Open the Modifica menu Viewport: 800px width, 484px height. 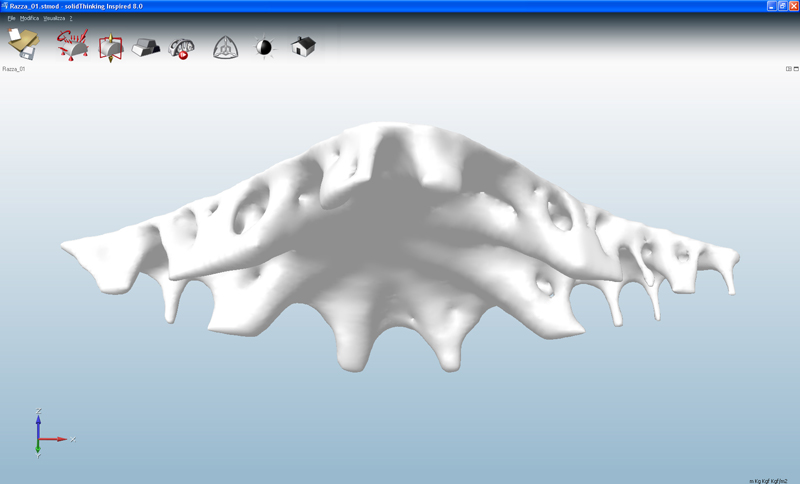point(29,18)
